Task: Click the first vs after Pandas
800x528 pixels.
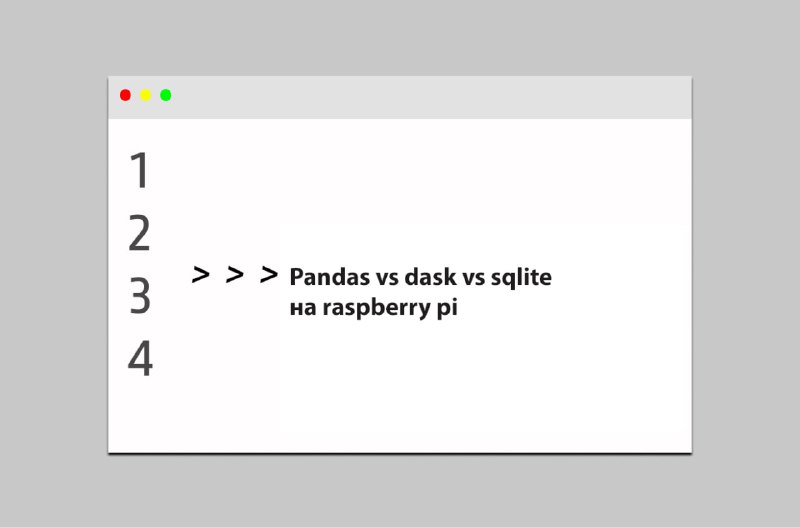Action: coord(387,279)
